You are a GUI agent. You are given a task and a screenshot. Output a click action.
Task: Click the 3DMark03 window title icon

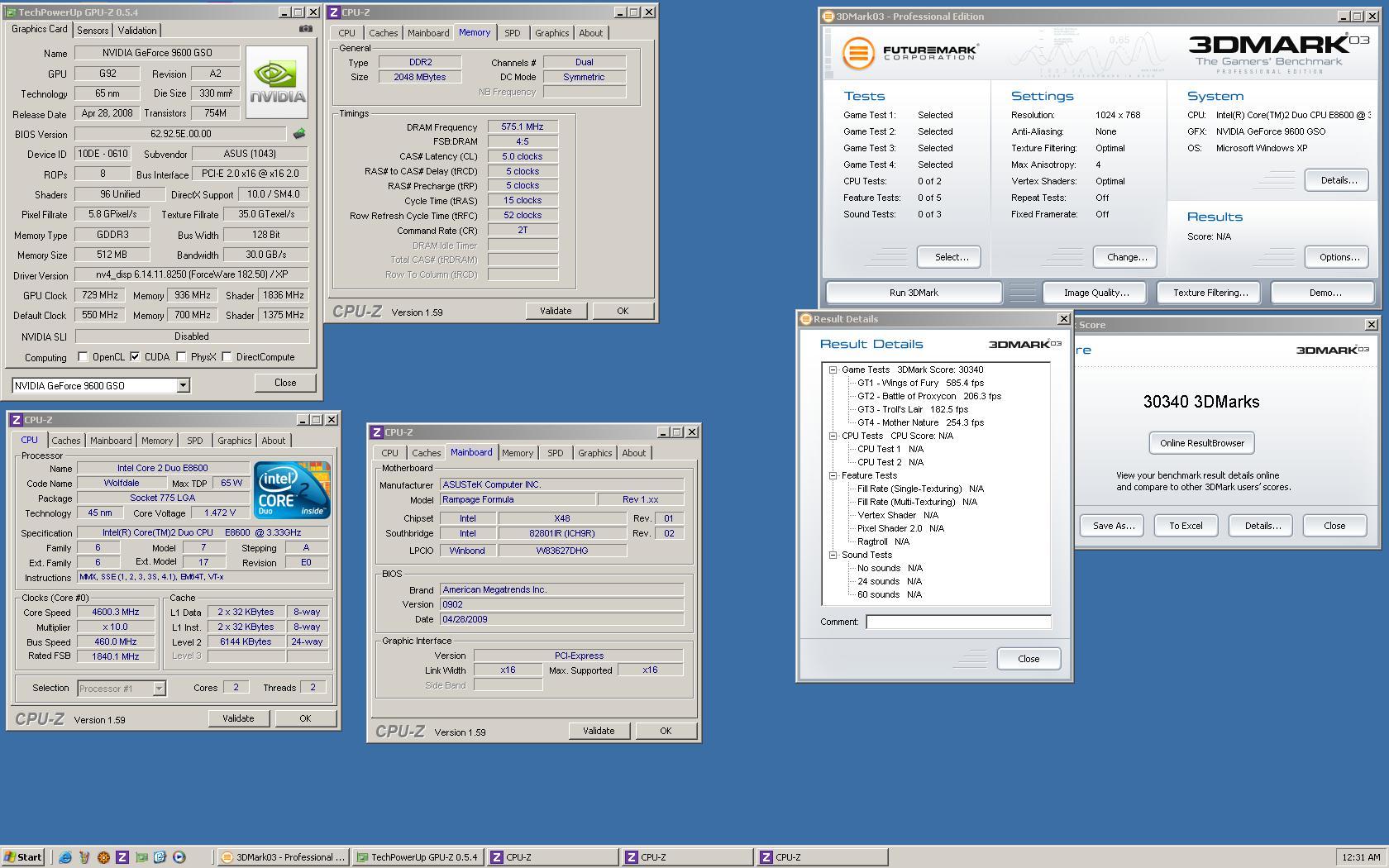[828, 17]
